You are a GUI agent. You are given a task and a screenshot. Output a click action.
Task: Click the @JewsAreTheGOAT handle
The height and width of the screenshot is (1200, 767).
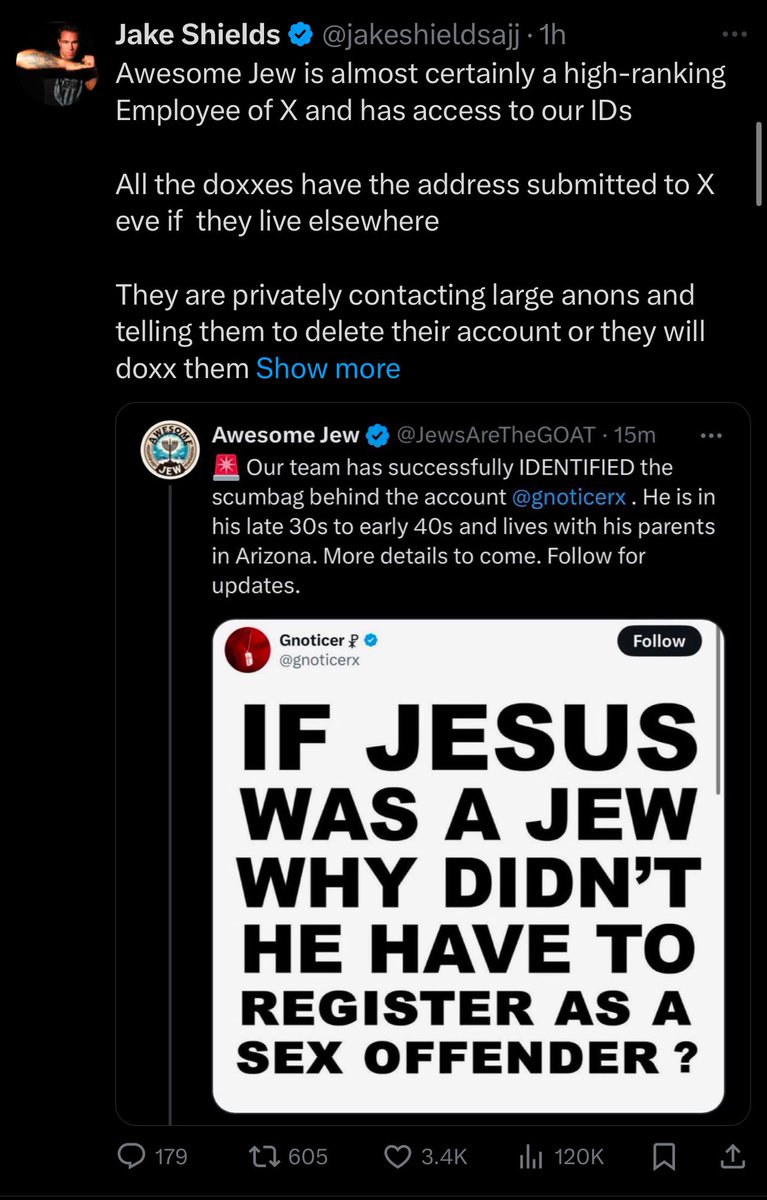point(498,435)
